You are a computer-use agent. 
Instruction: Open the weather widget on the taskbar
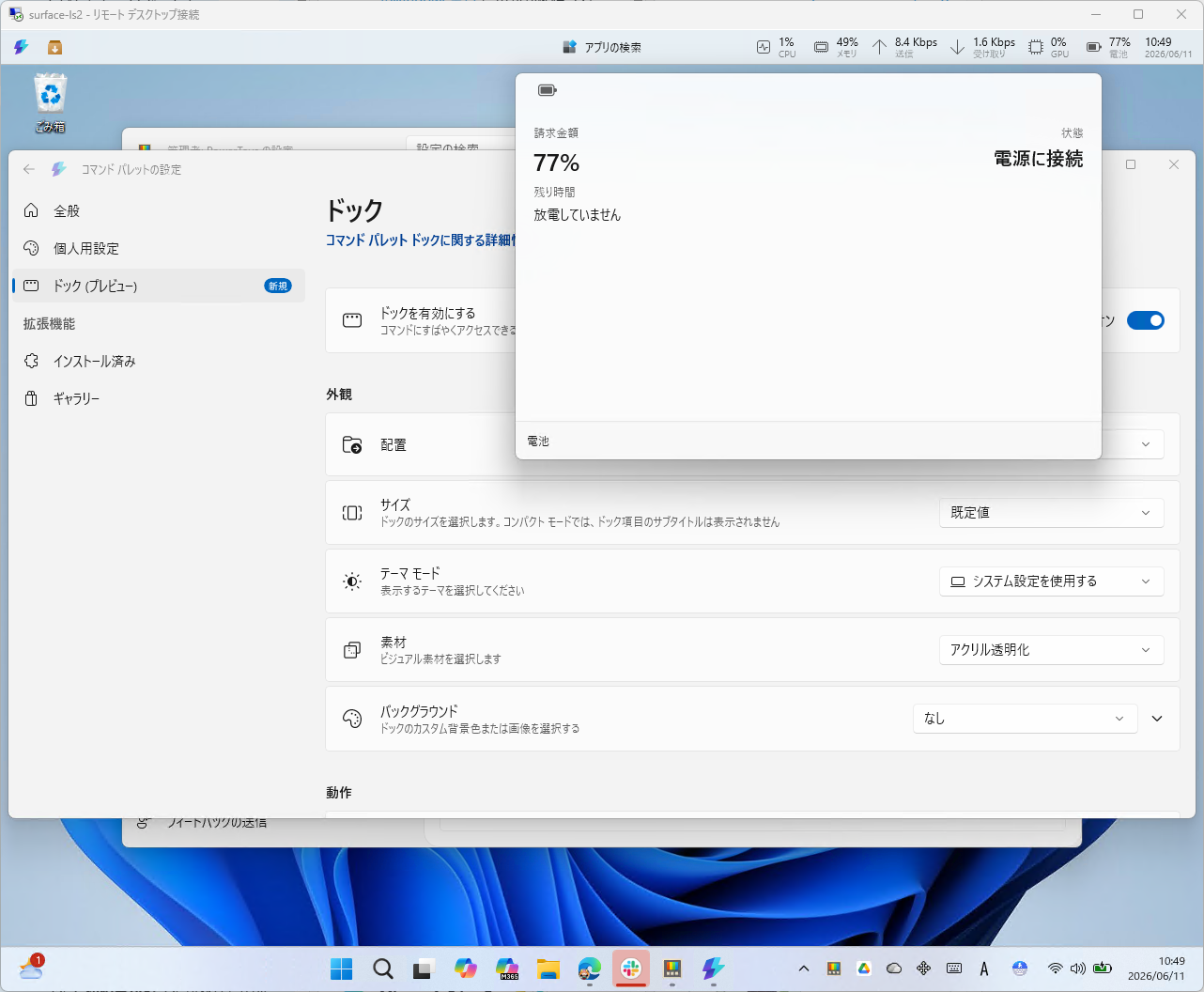tap(31, 968)
